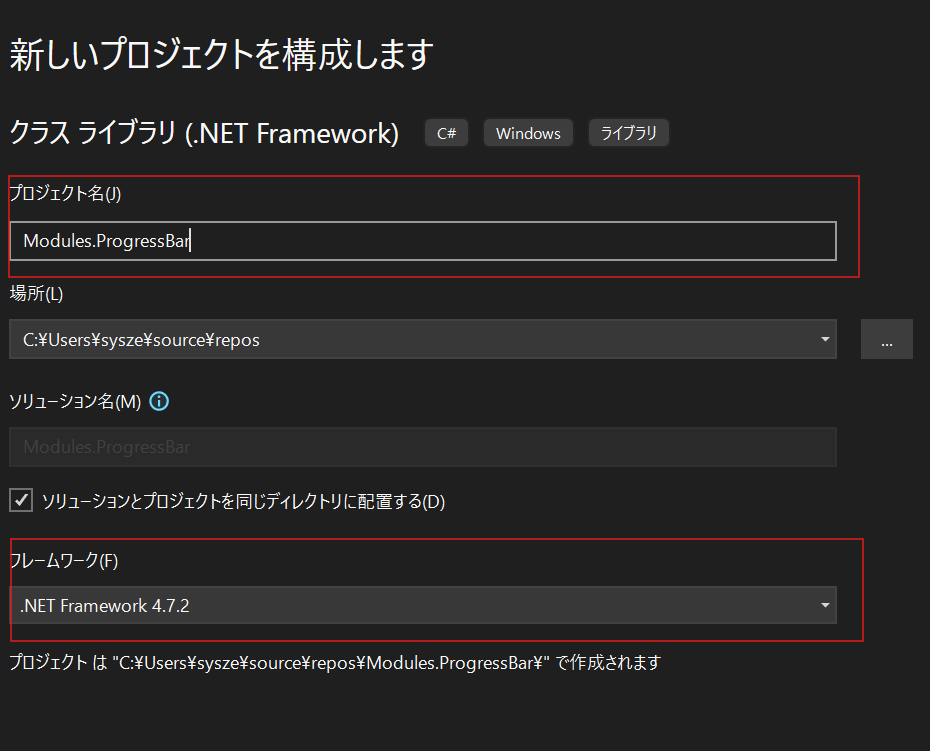Click the browse location ellipsis button
The image size is (930, 751).
[x=887, y=339]
